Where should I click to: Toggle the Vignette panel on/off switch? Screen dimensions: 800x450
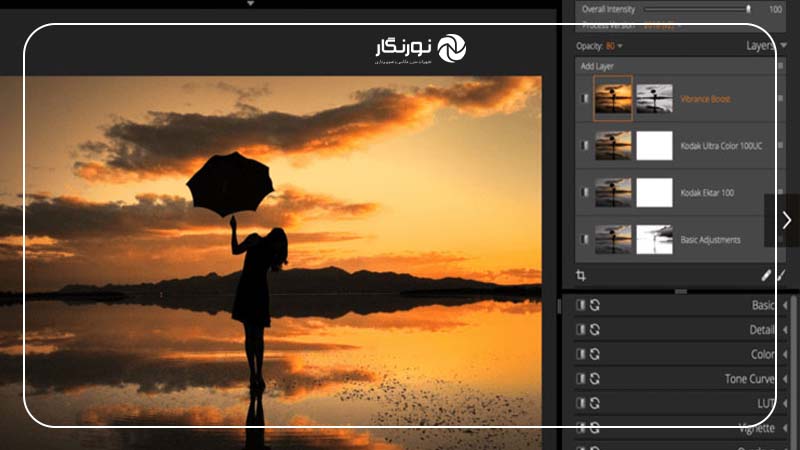coord(581,428)
